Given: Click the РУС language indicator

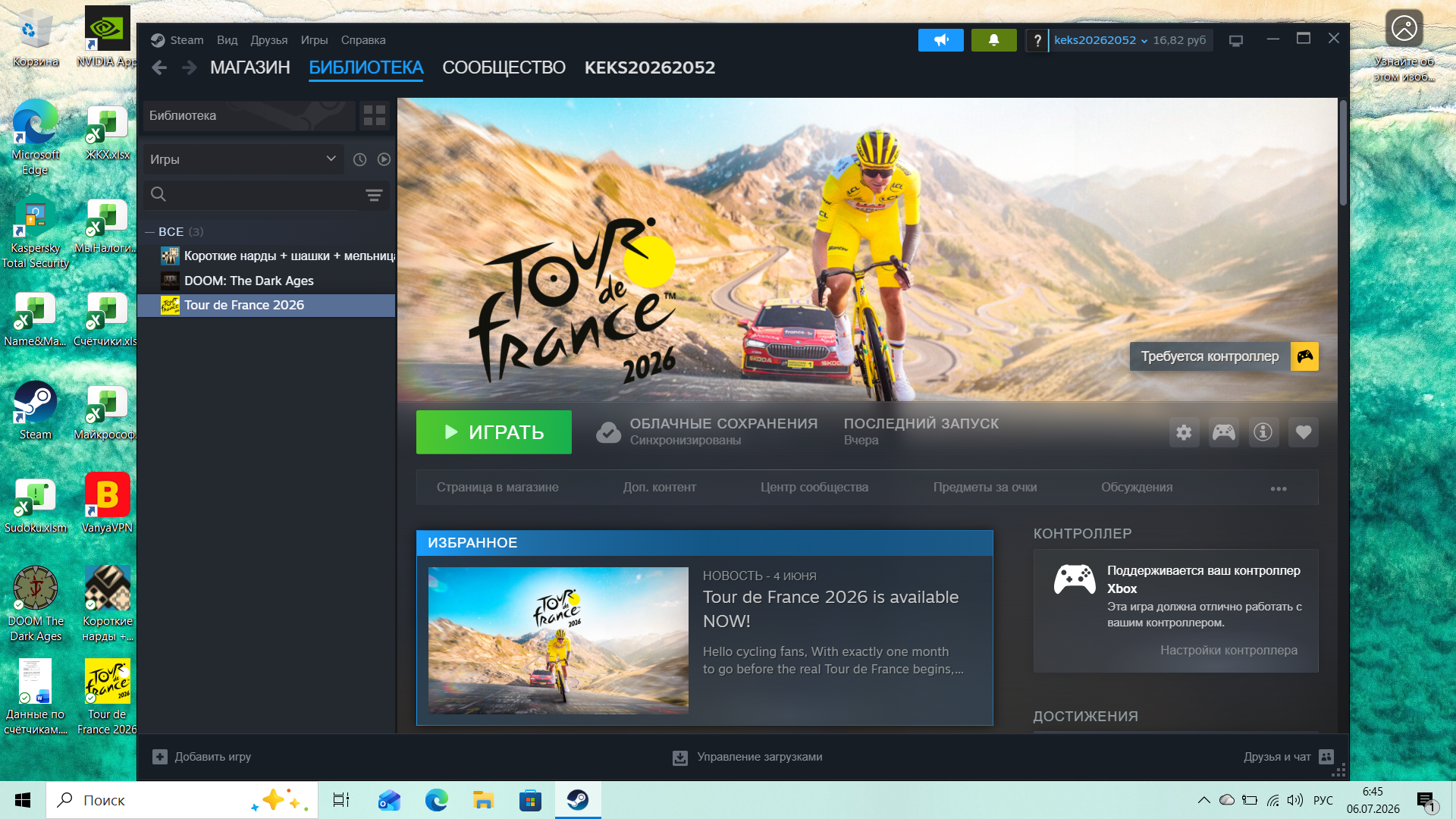Looking at the screenshot, I should point(1323,800).
